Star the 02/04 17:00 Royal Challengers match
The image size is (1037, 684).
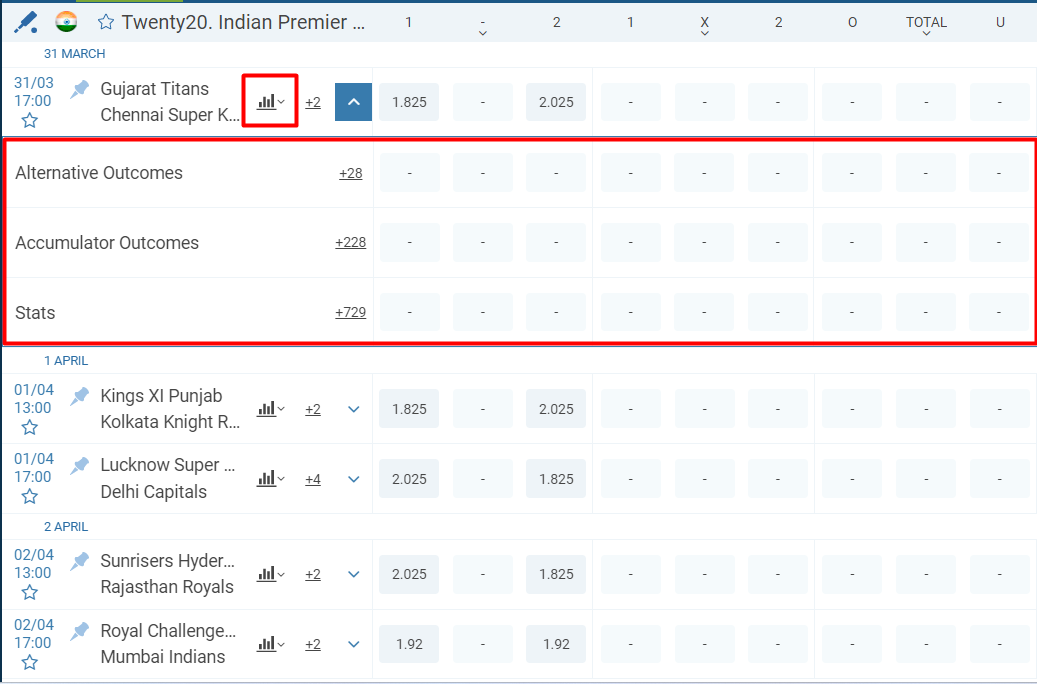click(30, 662)
